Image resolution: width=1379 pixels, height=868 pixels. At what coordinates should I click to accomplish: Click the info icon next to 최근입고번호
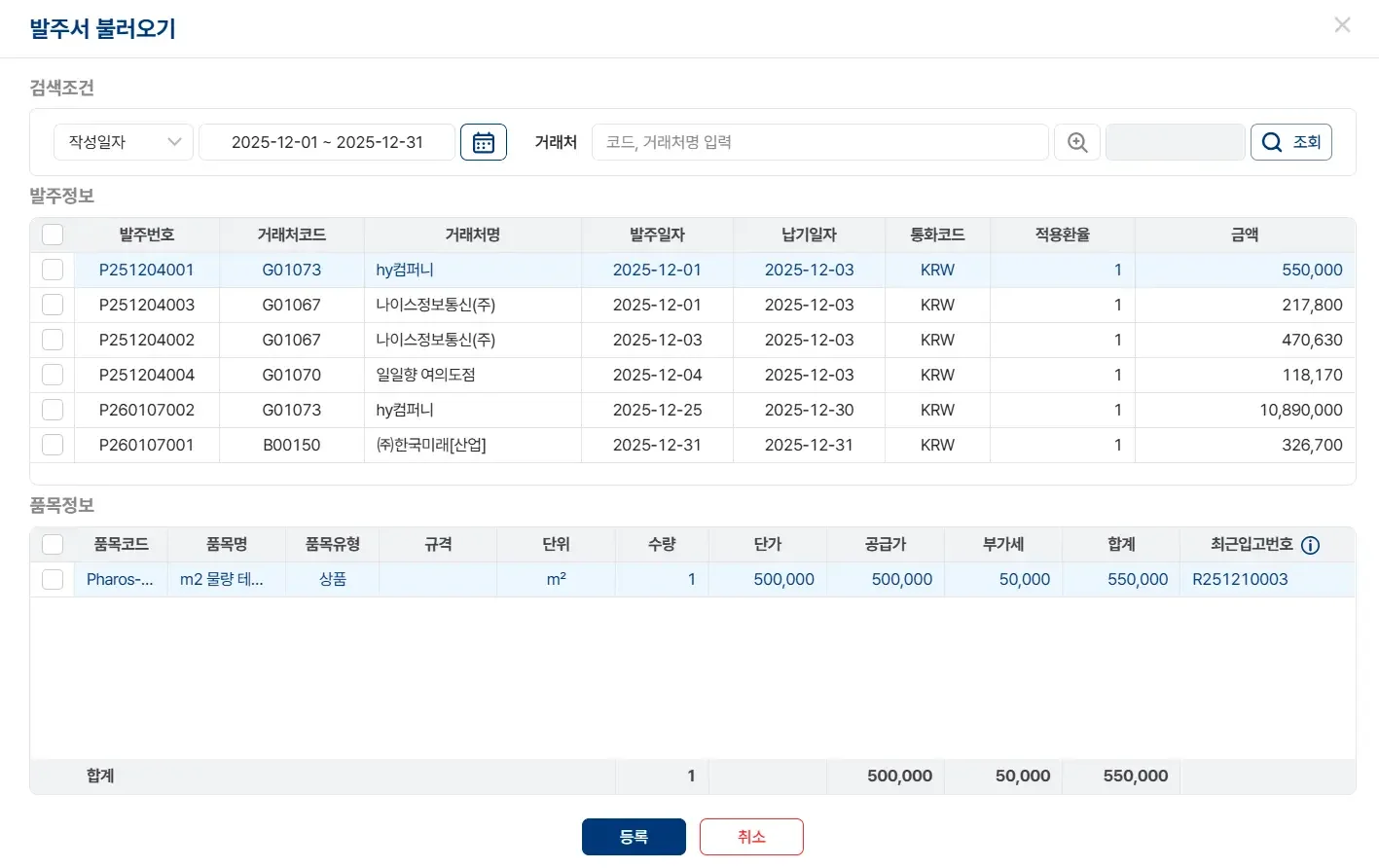[x=1311, y=545]
